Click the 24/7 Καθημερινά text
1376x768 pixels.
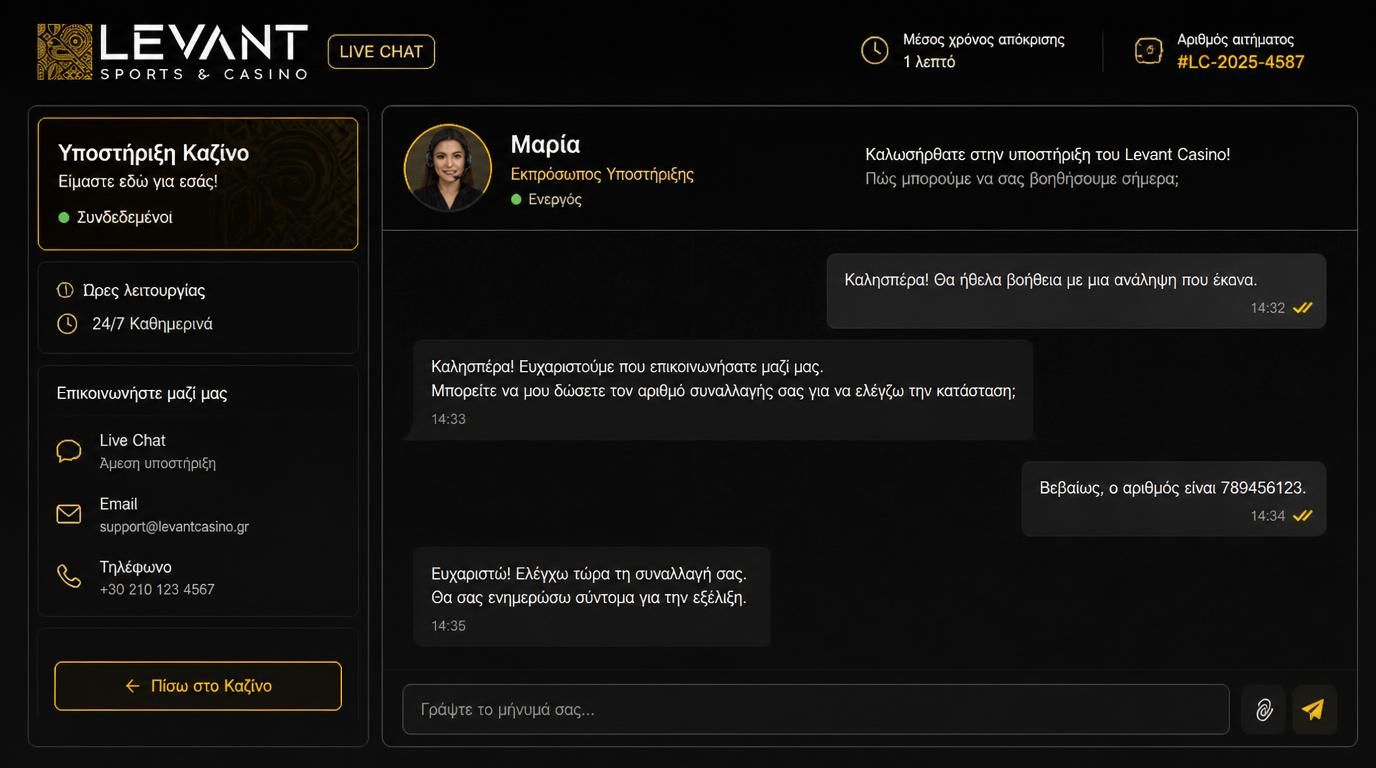click(x=152, y=324)
